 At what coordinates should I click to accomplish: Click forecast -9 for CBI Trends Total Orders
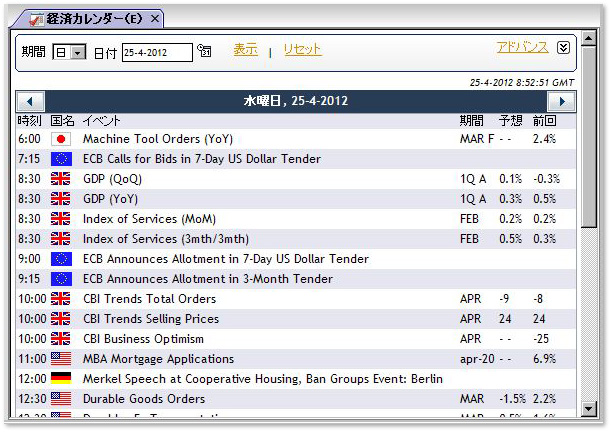(x=504, y=299)
